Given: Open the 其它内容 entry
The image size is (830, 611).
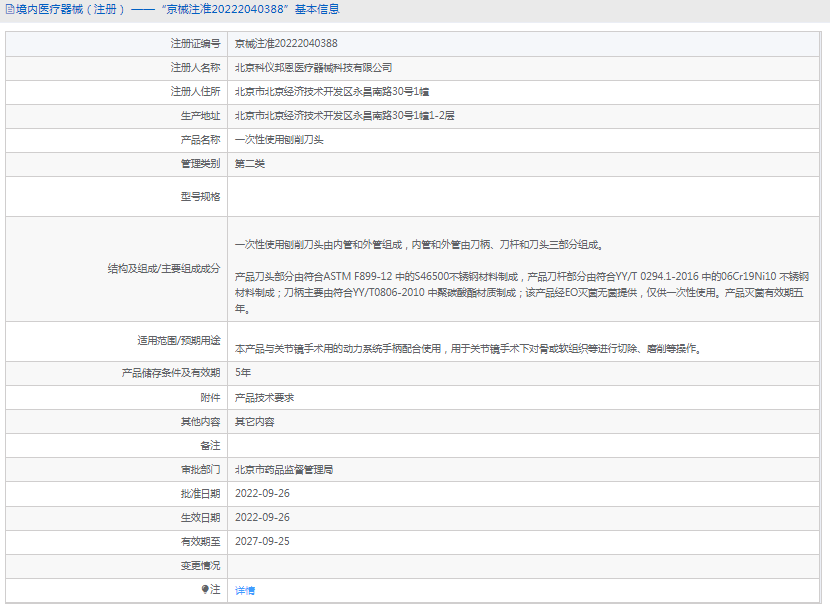Looking at the screenshot, I should pos(255,422).
